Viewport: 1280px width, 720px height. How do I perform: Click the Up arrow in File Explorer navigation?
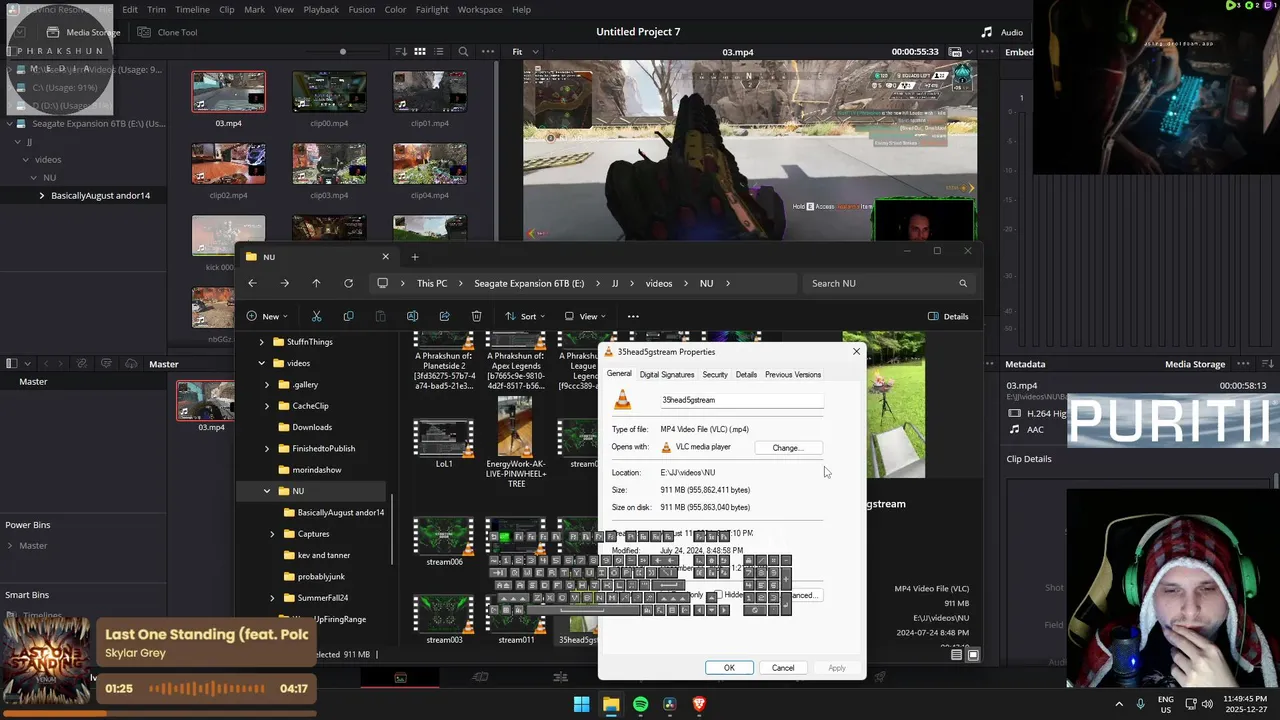click(x=316, y=283)
